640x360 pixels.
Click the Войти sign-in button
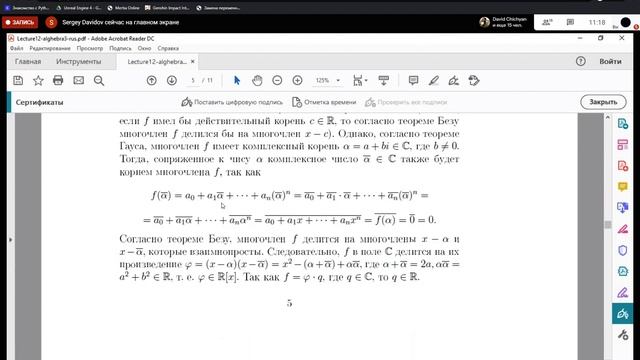(610, 61)
